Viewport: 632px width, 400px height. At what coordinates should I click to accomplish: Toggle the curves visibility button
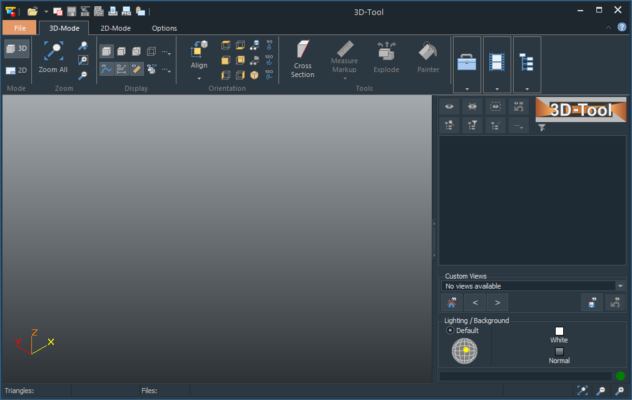(x=106, y=69)
